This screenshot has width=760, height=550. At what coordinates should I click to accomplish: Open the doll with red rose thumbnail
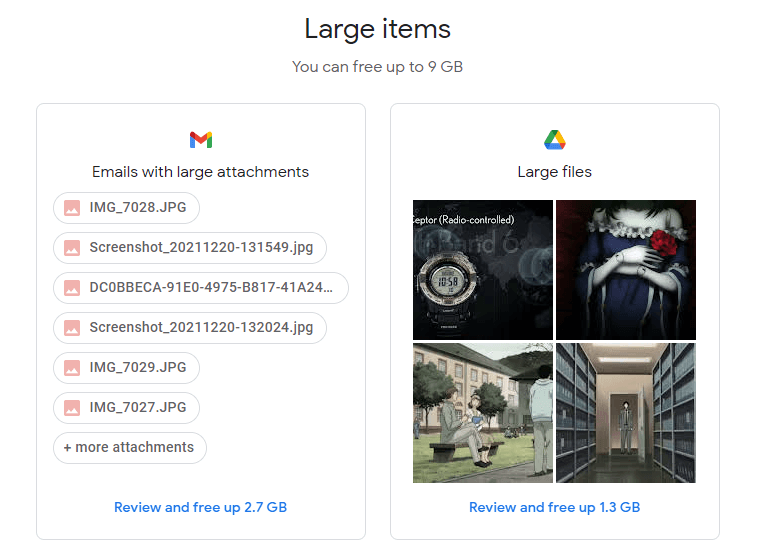click(x=626, y=270)
